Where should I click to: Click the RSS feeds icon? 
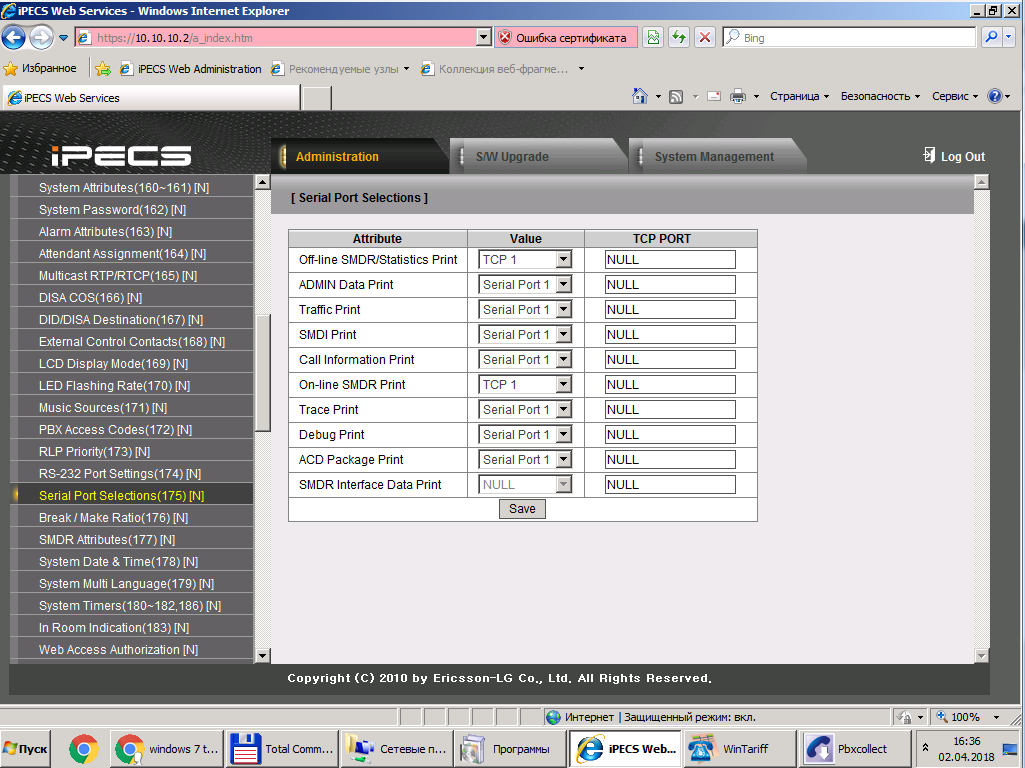[x=676, y=97]
